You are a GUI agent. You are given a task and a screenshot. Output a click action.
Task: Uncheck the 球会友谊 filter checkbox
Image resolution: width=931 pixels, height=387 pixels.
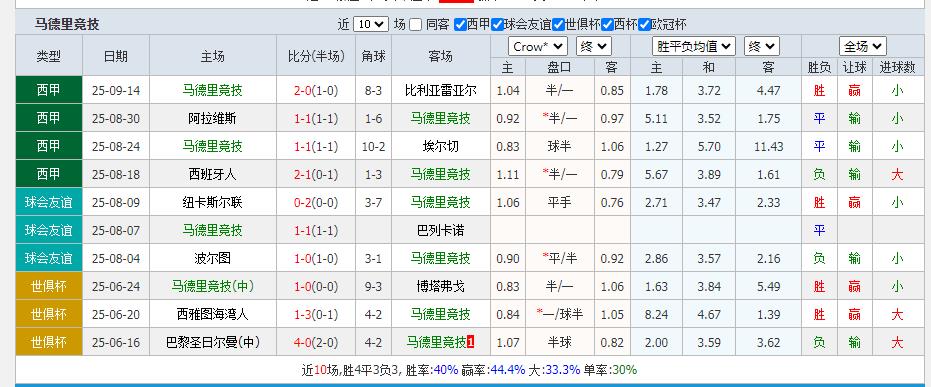(x=497, y=25)
